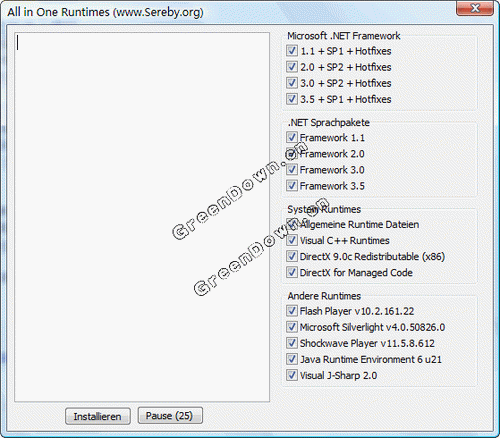500x438 pixels.
Task: Click inside the empty log text area
Action: tap(142, 217)
